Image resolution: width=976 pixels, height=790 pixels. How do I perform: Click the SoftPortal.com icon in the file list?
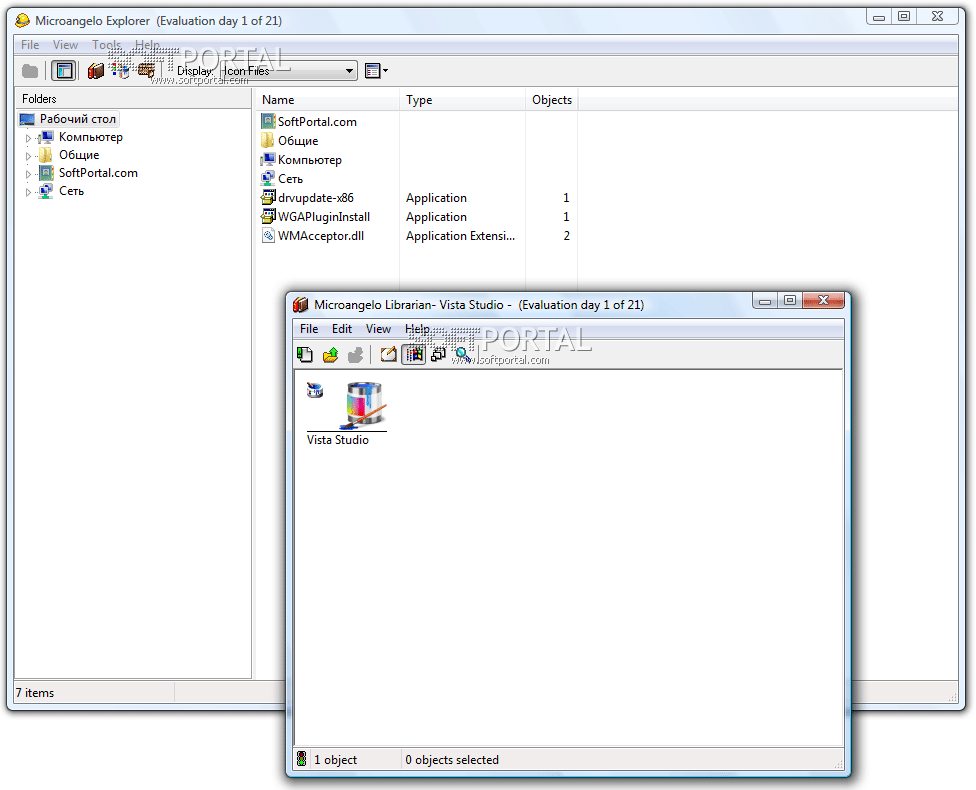click(x=268, y=122)
